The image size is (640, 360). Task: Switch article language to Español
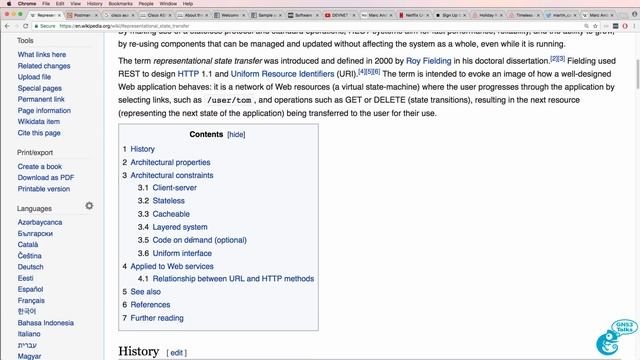(30, 289)
